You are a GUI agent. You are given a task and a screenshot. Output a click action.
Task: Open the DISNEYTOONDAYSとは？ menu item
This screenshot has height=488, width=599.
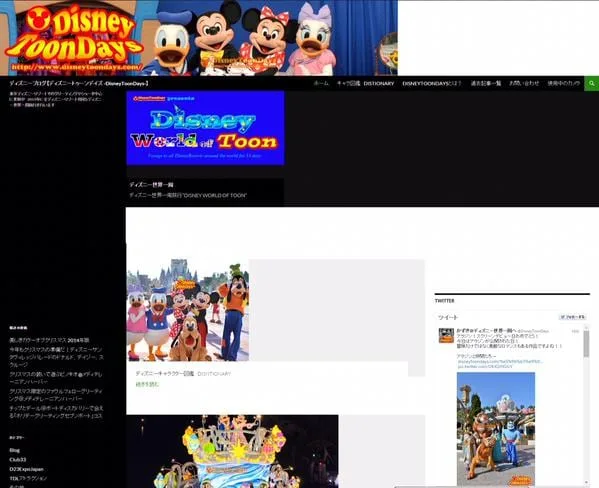coord(432,83)
